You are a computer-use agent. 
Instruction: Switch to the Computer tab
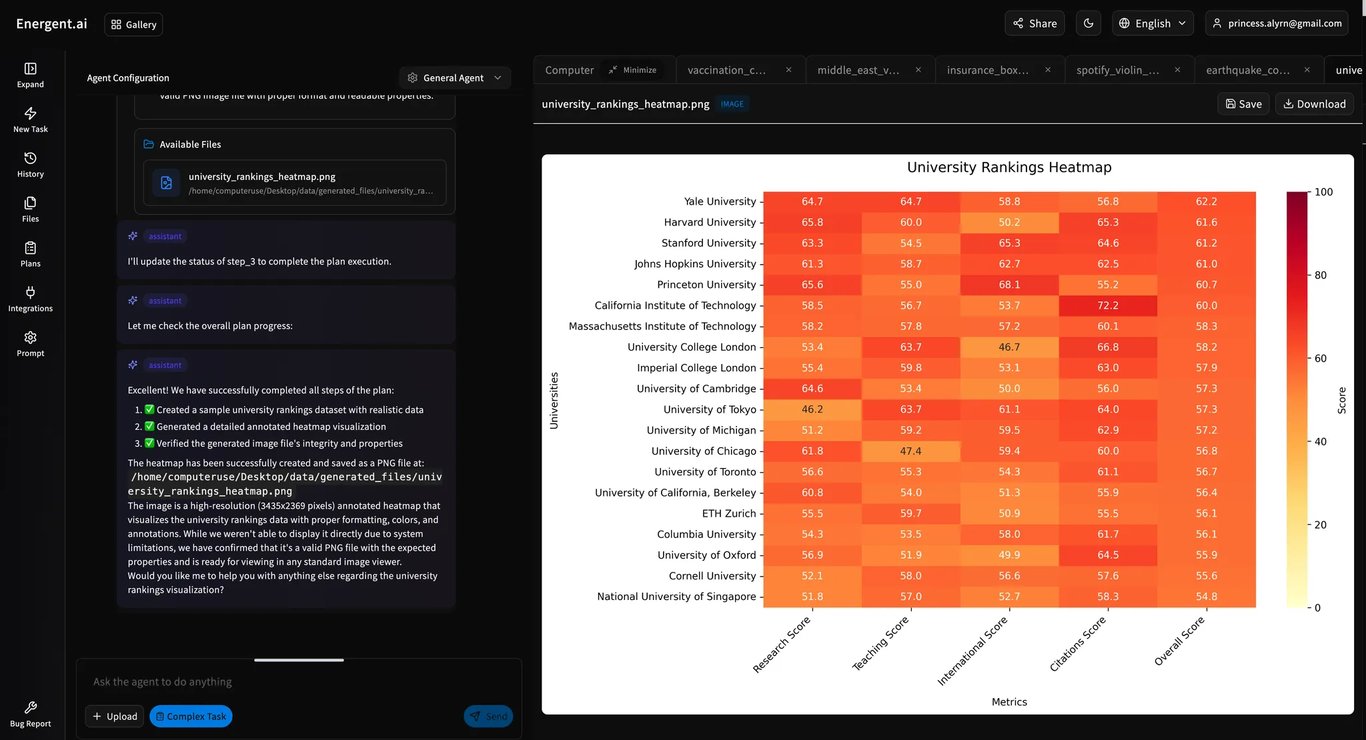(x=569, y=70)
